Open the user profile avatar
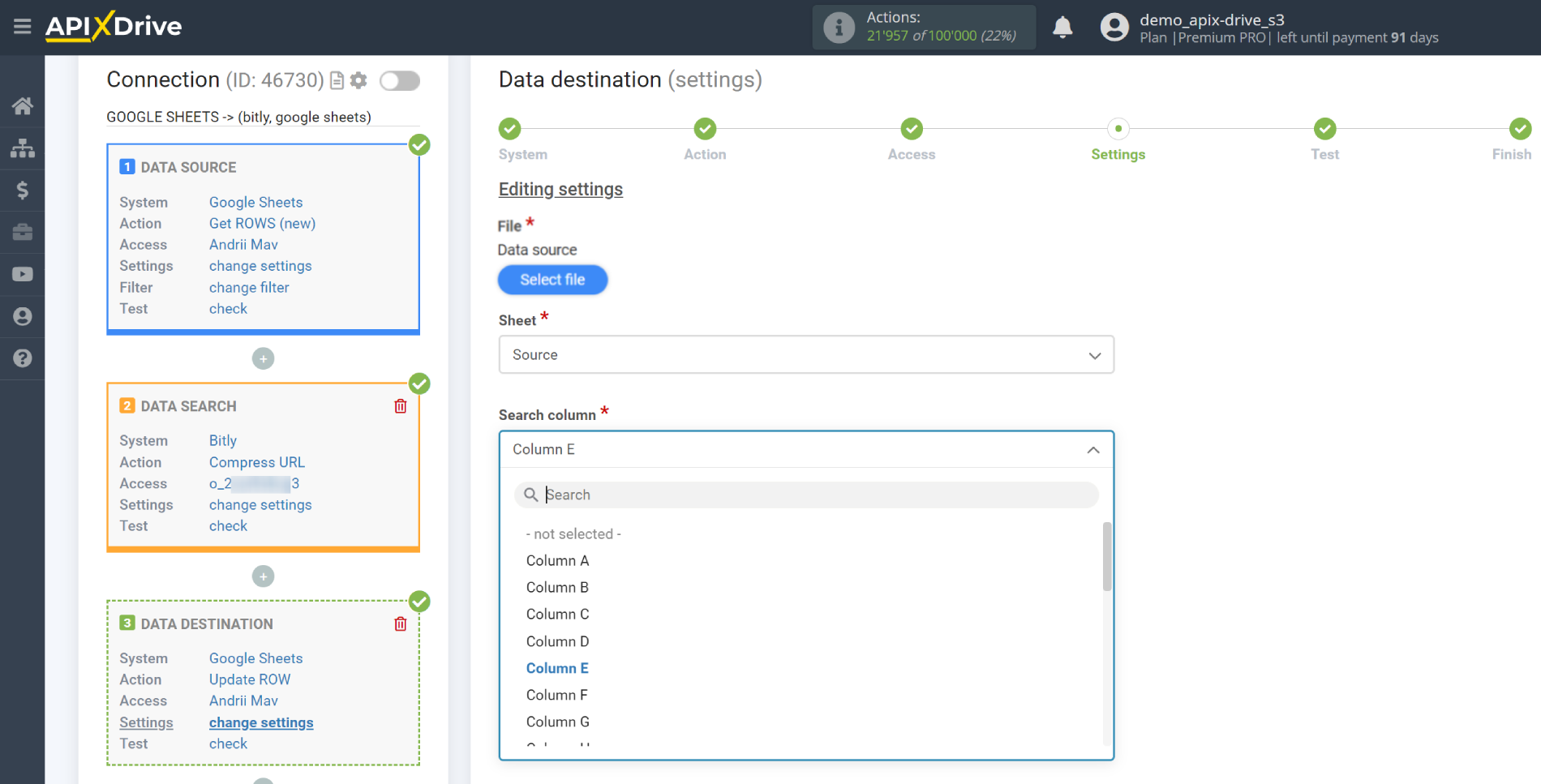The image size is (1541, 784). [1114, 28]
